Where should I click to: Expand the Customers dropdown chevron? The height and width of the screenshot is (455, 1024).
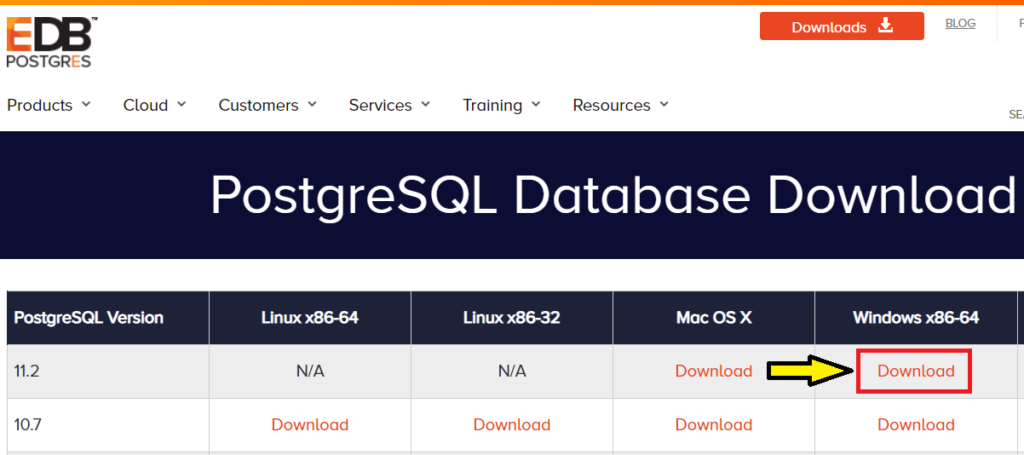pyautogui.click(x=312, y=104)
